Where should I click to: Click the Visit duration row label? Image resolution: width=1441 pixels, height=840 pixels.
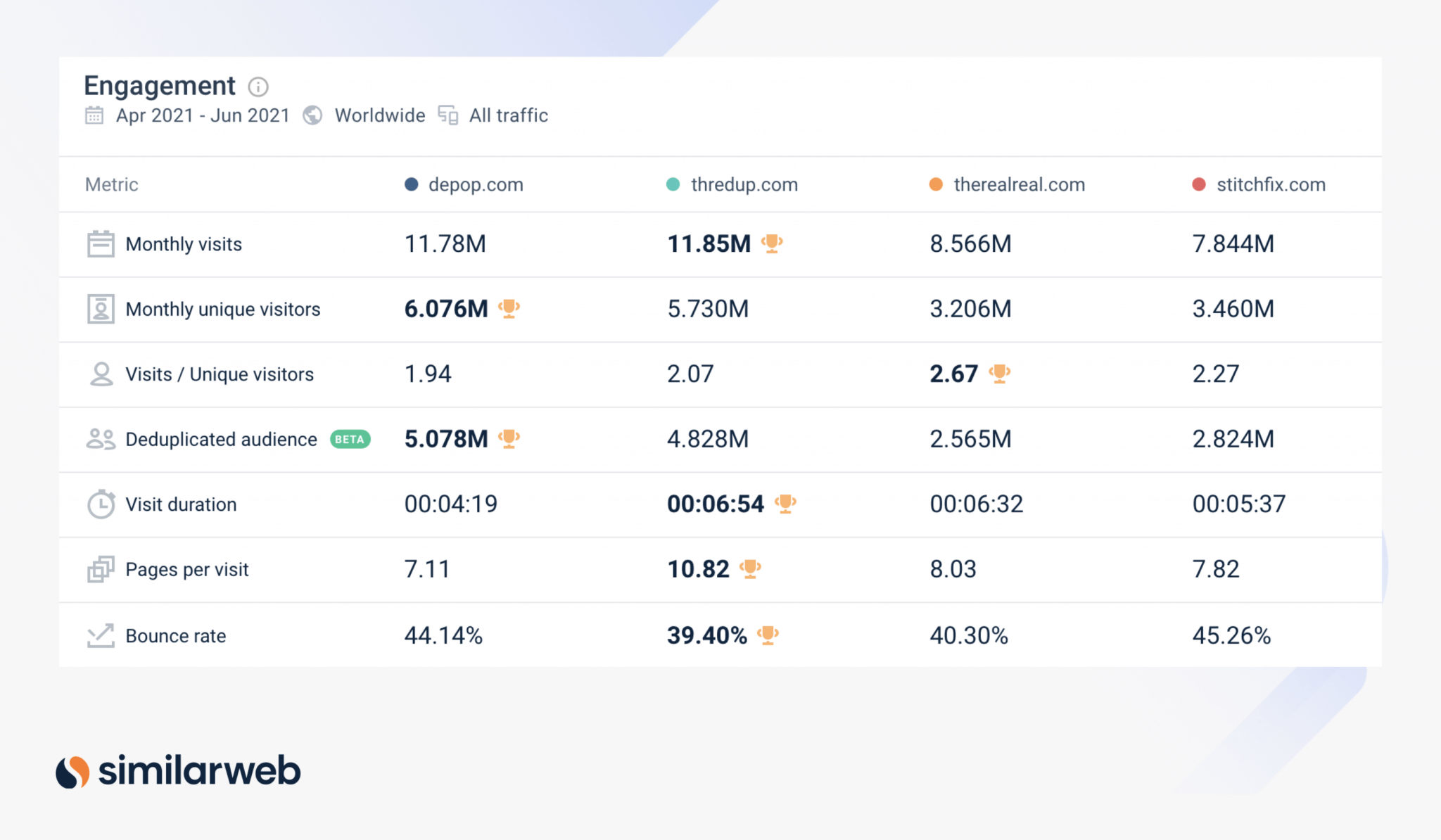(181, 504)
